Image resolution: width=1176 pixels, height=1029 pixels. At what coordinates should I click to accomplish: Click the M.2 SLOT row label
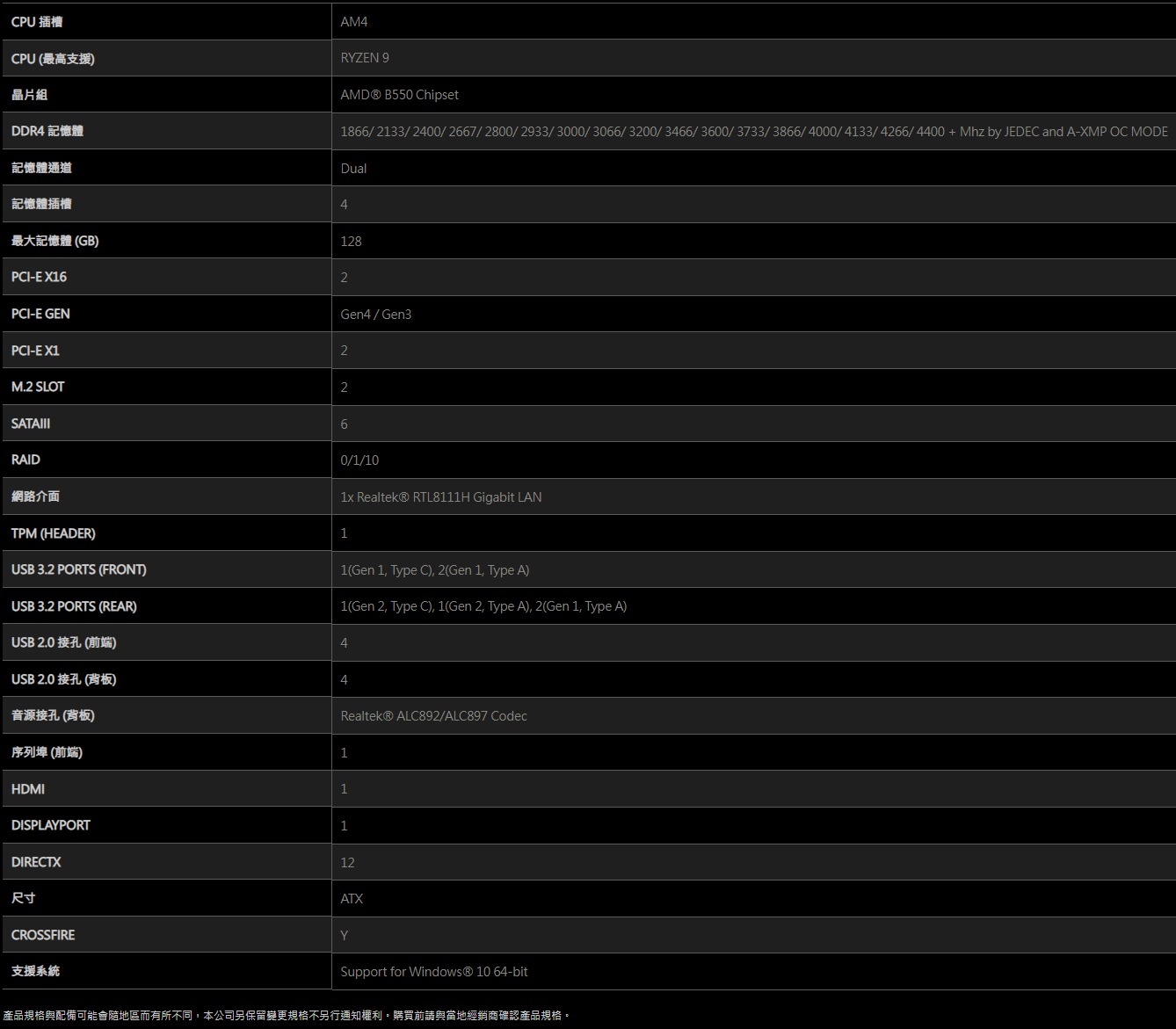pyautogui.click(x=38, y=387)
